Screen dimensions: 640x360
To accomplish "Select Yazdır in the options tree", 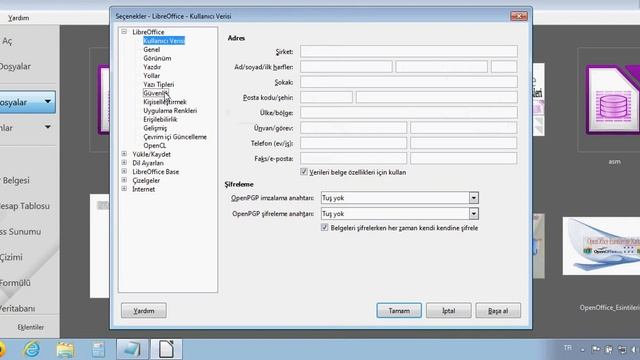I will (152, 67).
